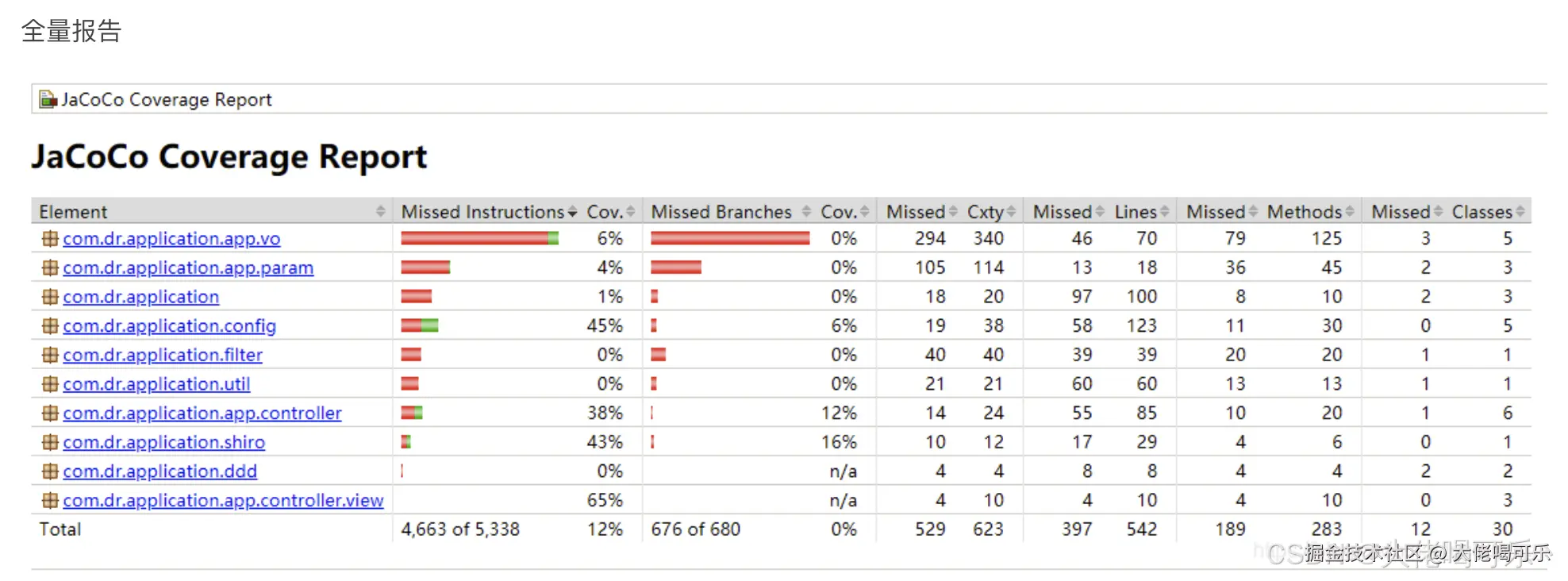Click package icon beside com.dr.application.filter
This screenshot has height=581, width=1568.
[x=50, y=355]
